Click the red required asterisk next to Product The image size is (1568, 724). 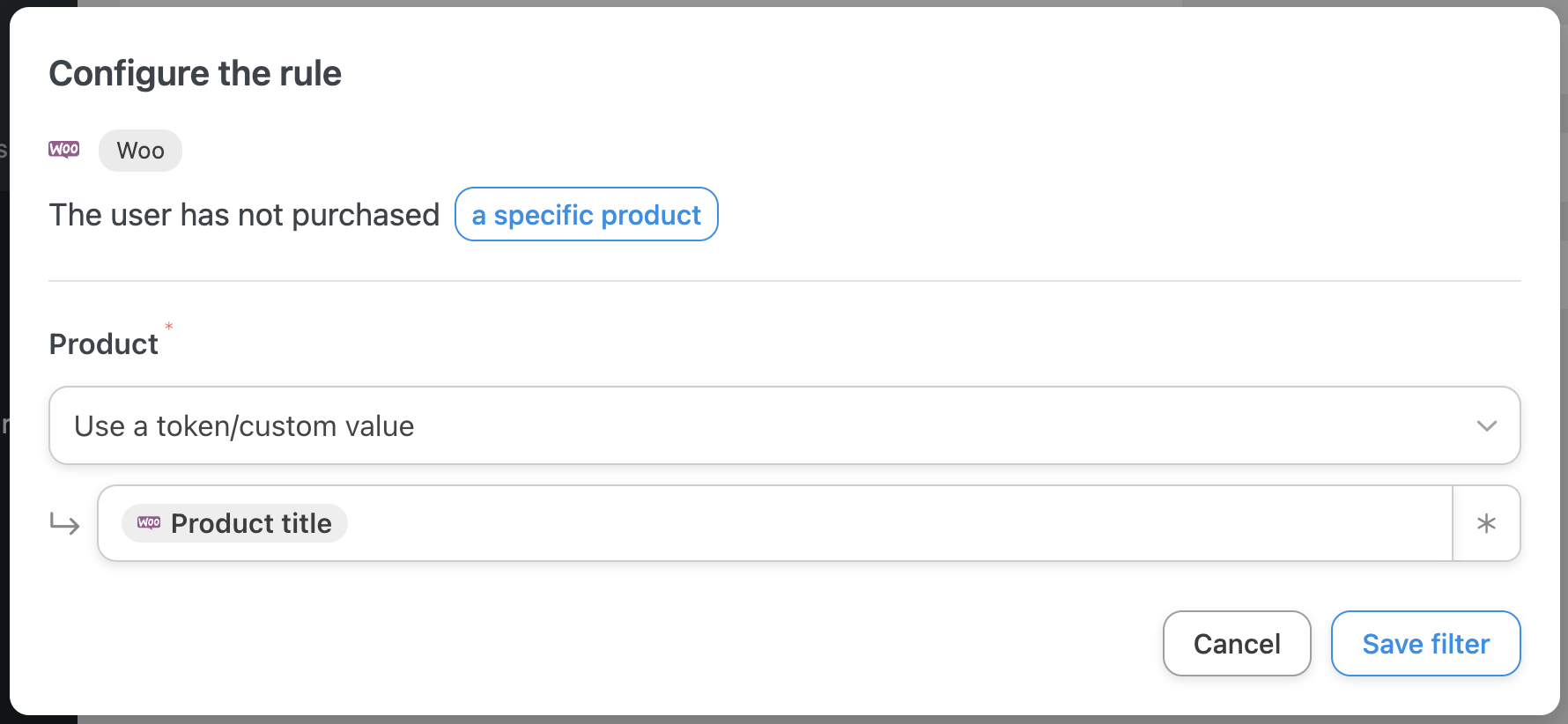pyautogui.click(x=169, y=327)
